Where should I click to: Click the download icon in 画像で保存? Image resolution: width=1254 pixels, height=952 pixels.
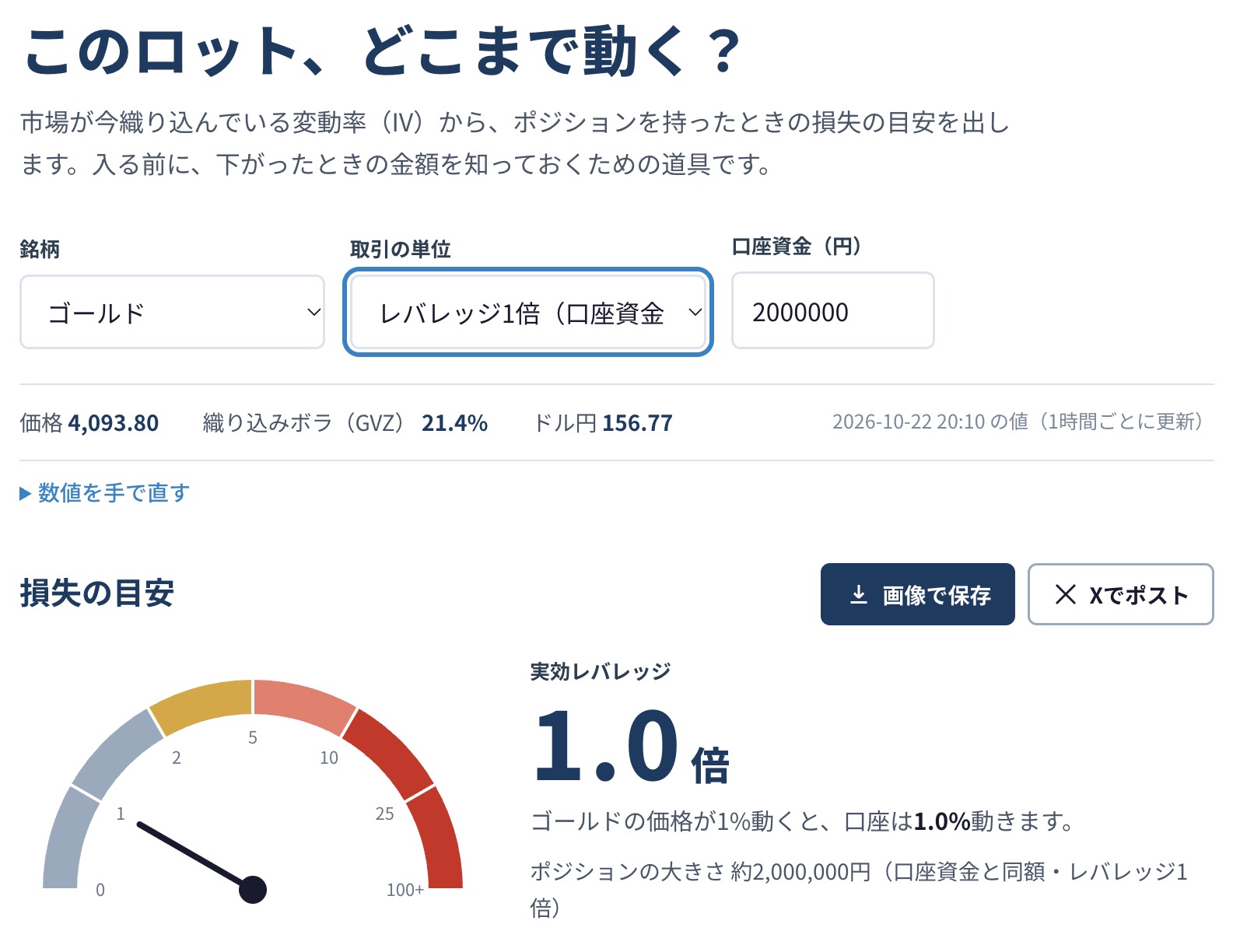(x=859, y=595)
